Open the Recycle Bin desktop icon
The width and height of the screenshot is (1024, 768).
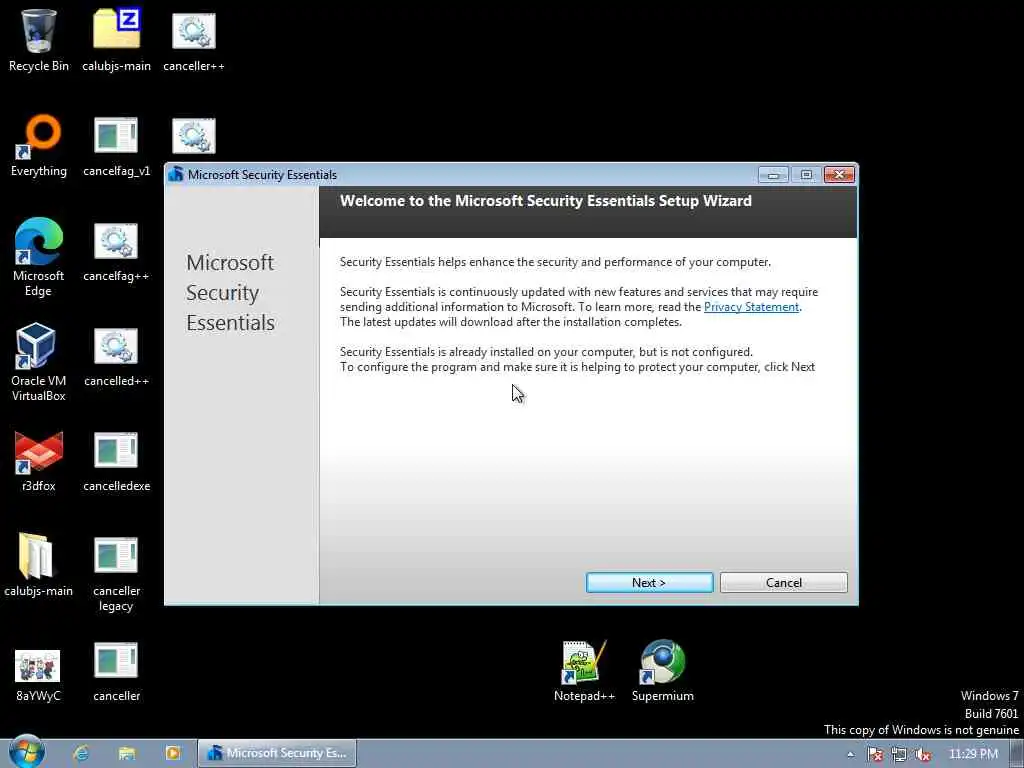click(x=39, y=39)
